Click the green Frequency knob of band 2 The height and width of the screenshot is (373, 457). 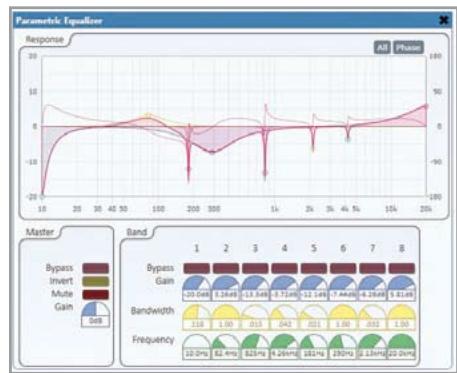click(x=226, y=341)
